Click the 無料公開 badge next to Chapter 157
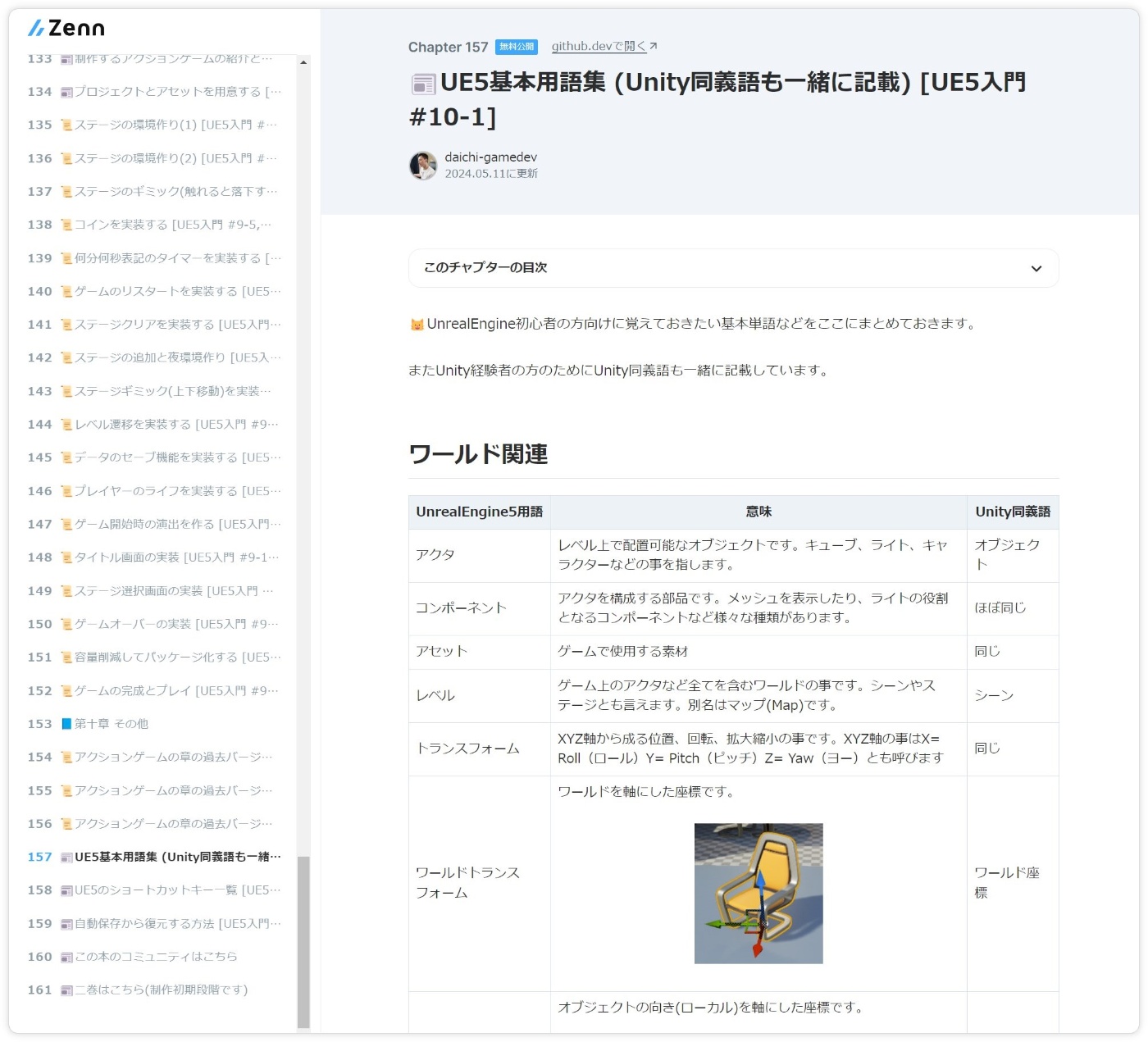The height and width of the screenshot is (1042, 1148). [x=516, y=47]
